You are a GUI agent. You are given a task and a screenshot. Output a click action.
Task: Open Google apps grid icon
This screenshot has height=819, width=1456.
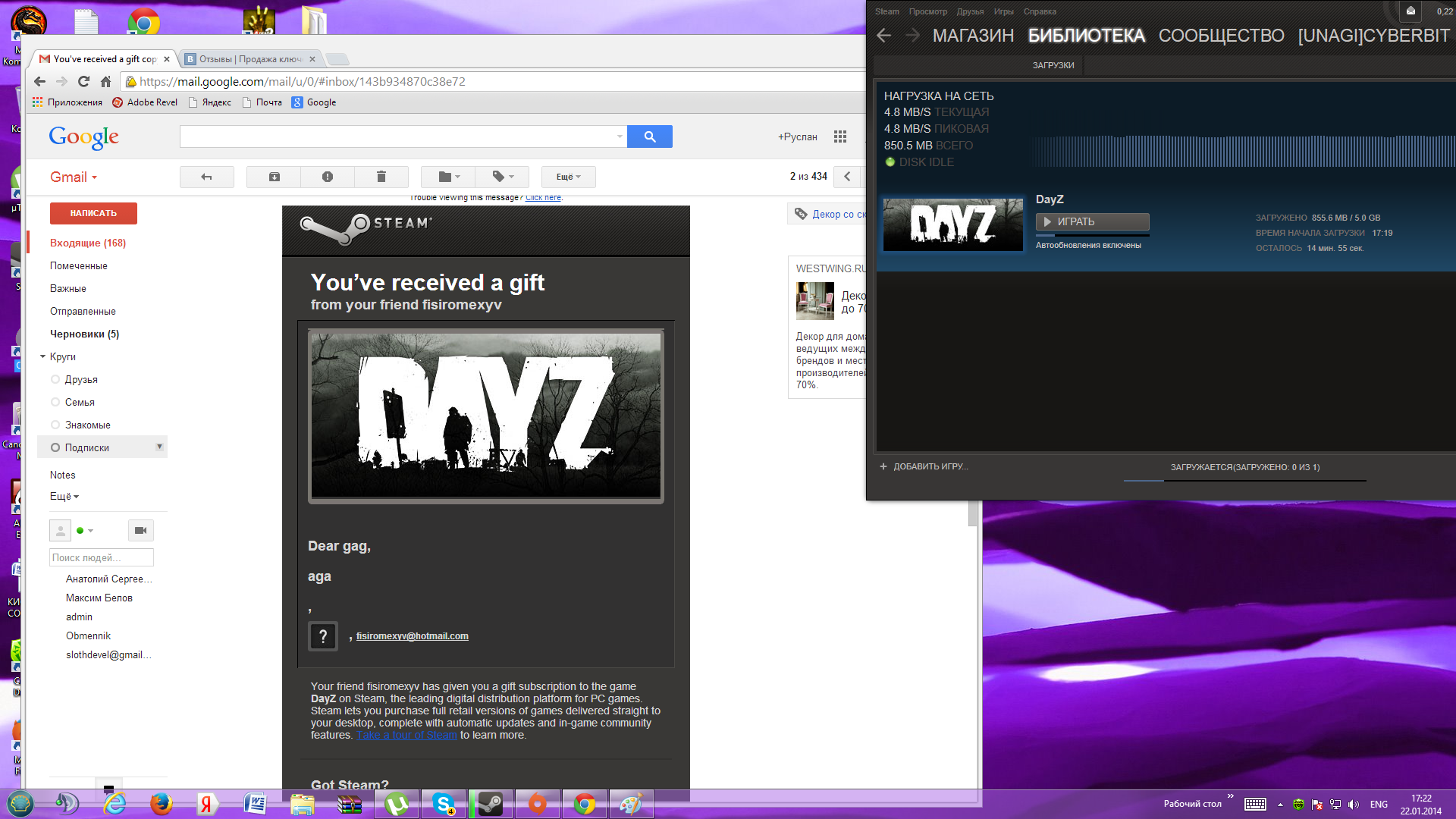click(840, 136)
